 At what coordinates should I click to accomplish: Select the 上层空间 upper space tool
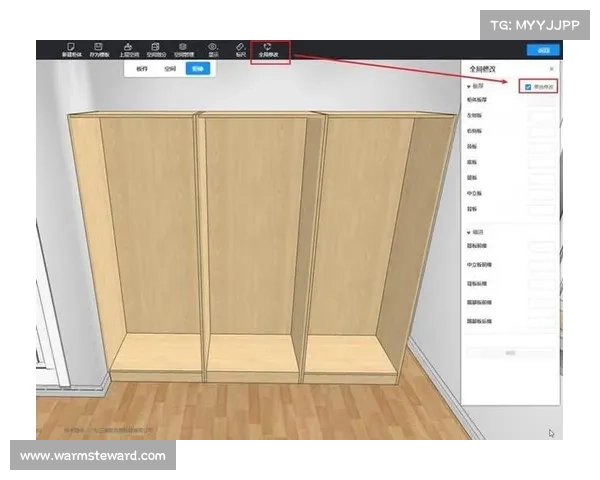(127, 48)
